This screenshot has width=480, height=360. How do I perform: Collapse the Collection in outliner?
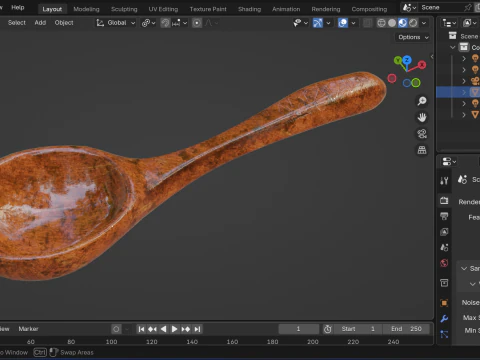pos(452,47)
